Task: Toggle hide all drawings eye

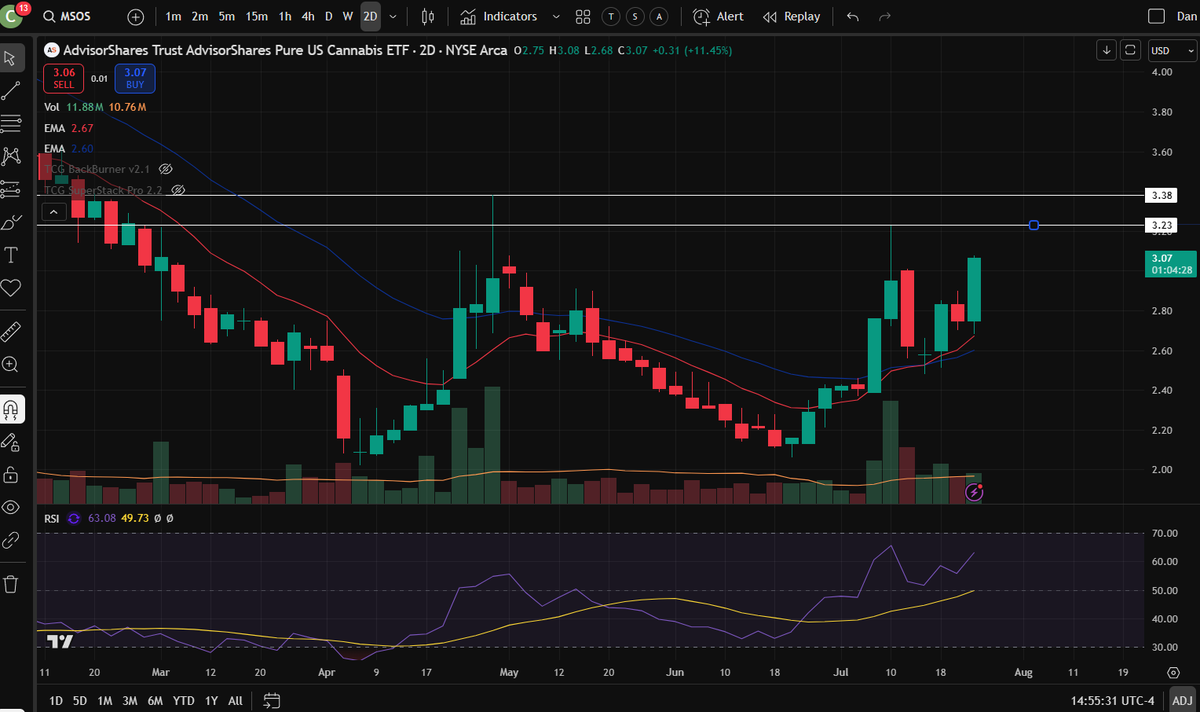Action: (12, 507)
